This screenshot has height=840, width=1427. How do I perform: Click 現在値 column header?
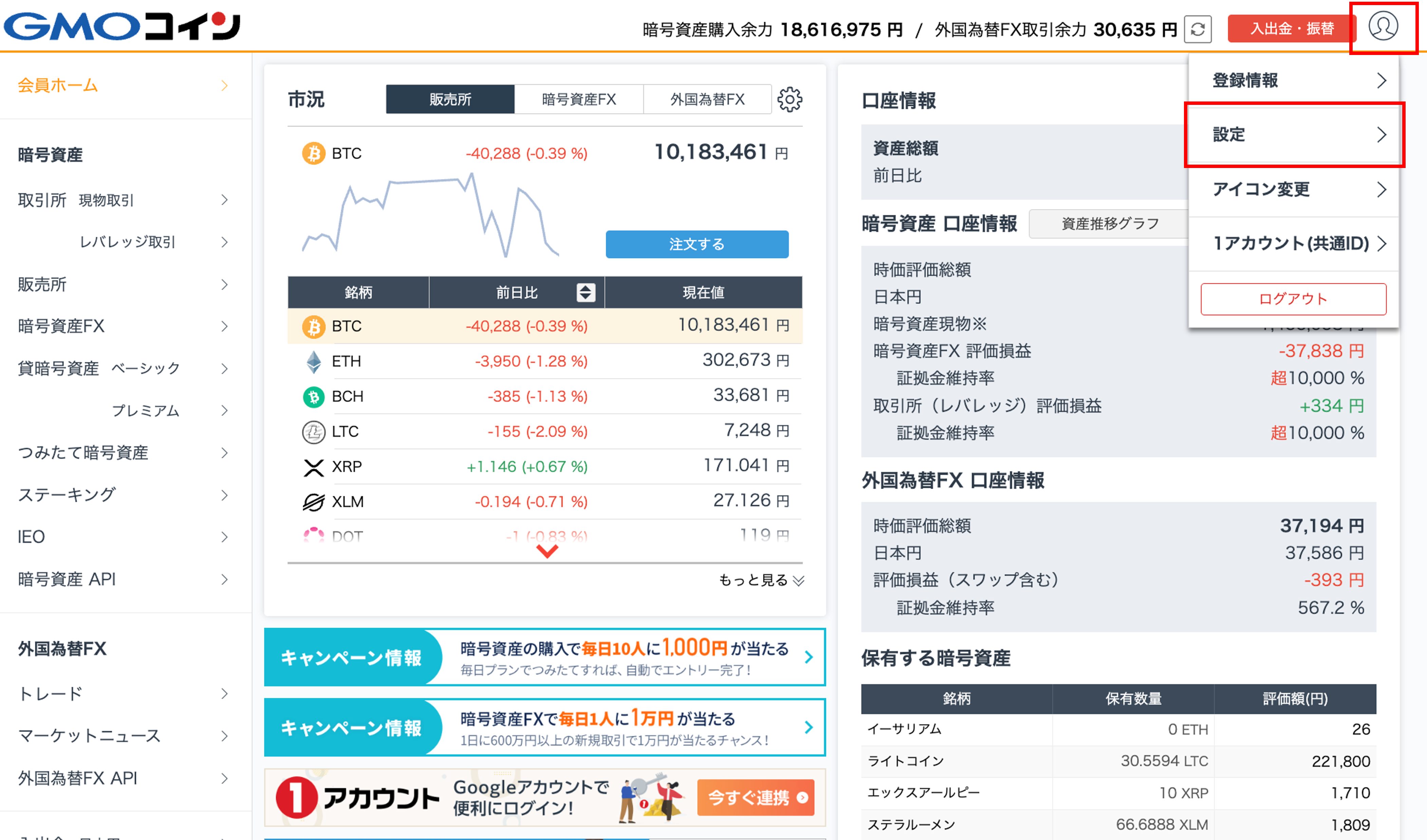tap(703, 293)
